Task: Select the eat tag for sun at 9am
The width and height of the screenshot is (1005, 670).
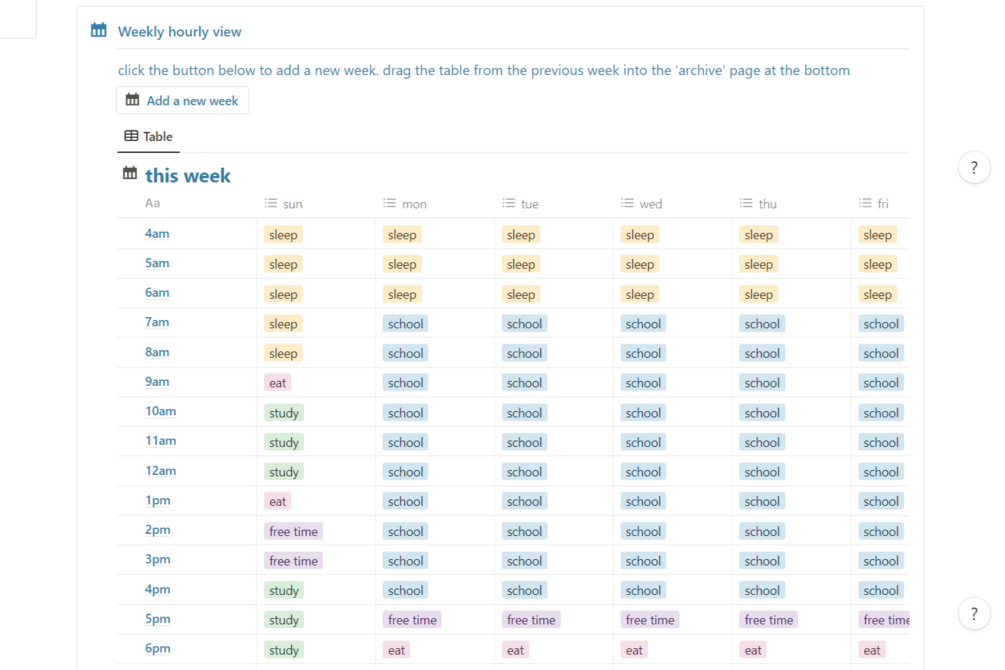Action: pyautogui.click(x=278, y=383)
